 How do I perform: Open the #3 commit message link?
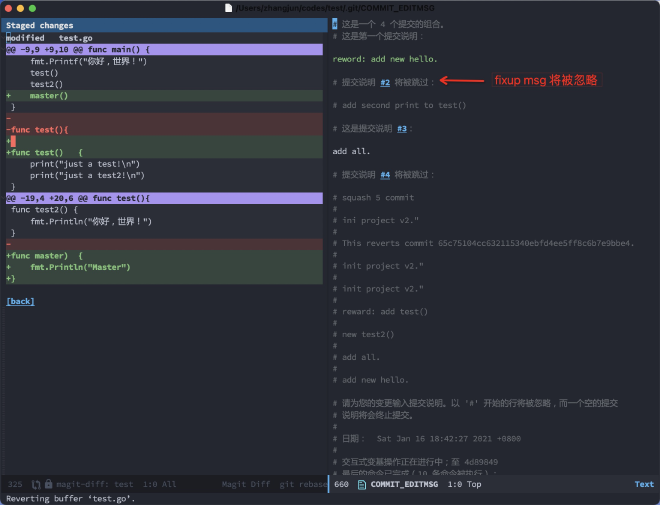(x=401, y=128)
